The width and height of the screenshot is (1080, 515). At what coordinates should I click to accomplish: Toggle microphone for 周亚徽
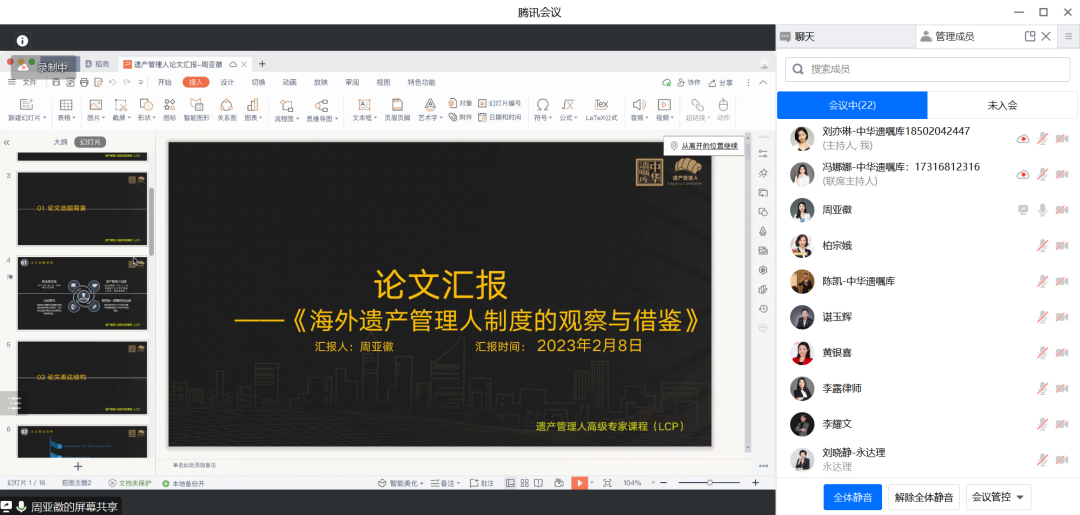coord(1043,209)
